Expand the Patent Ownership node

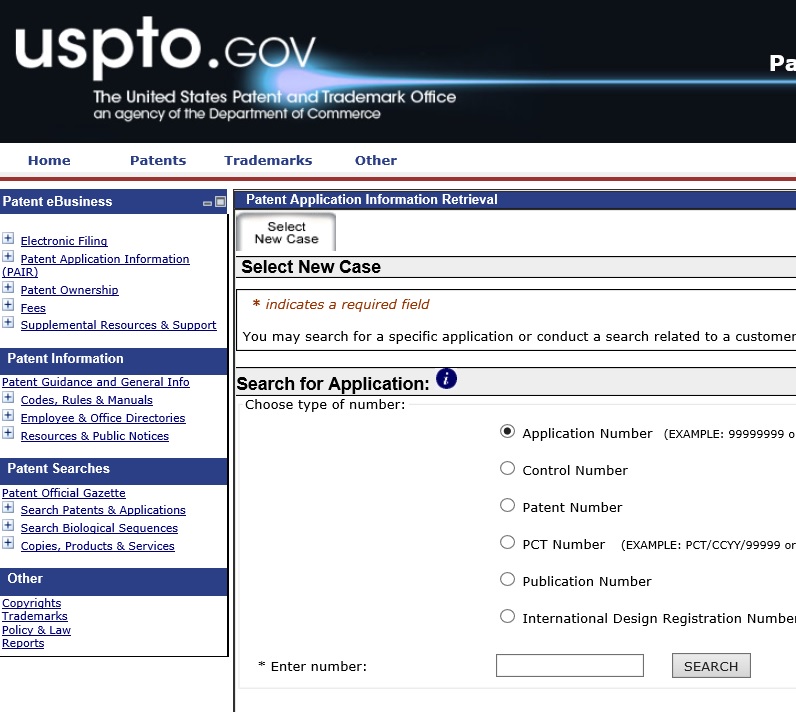click(x=8, y=287)
